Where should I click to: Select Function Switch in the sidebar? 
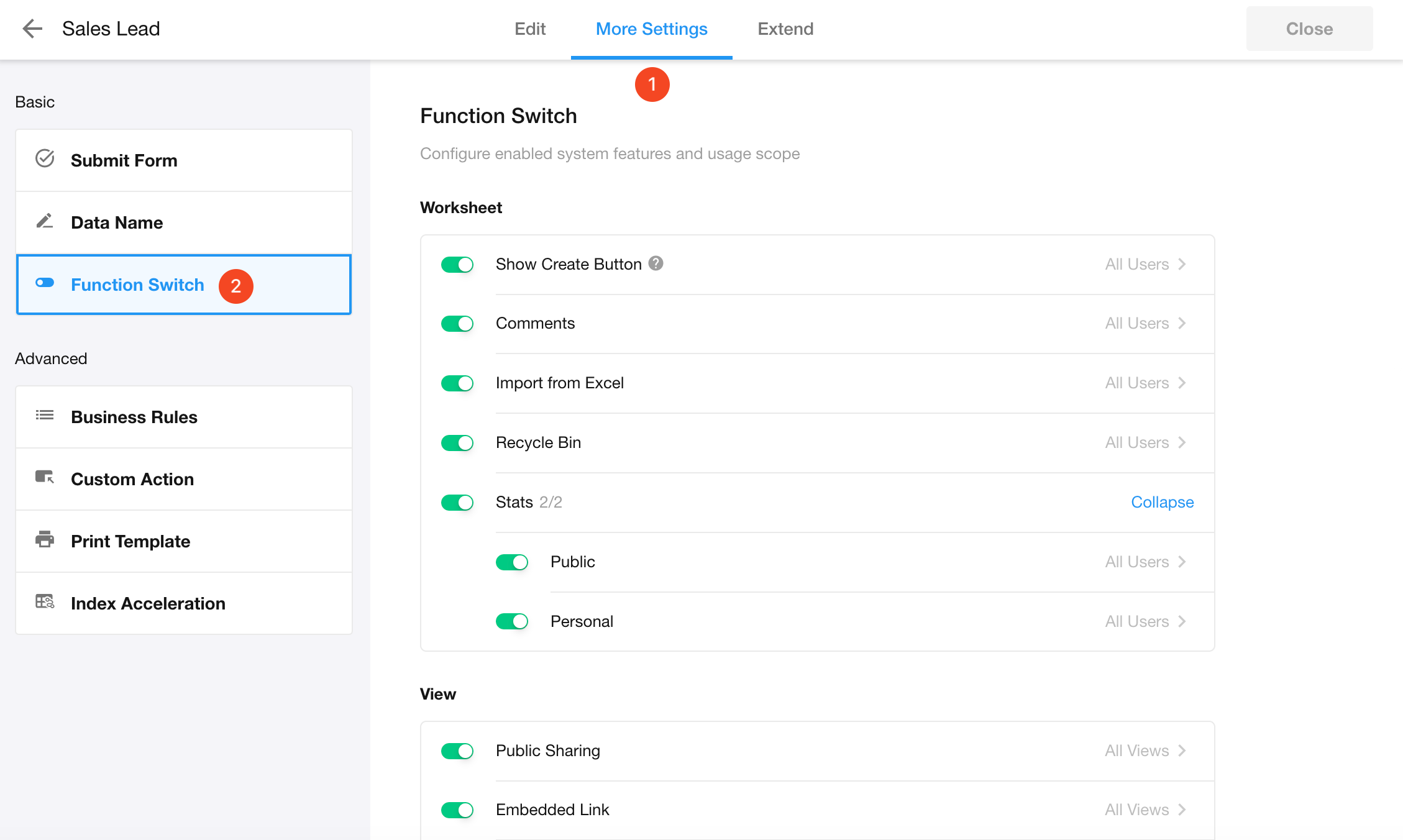(x=137, y=285)
